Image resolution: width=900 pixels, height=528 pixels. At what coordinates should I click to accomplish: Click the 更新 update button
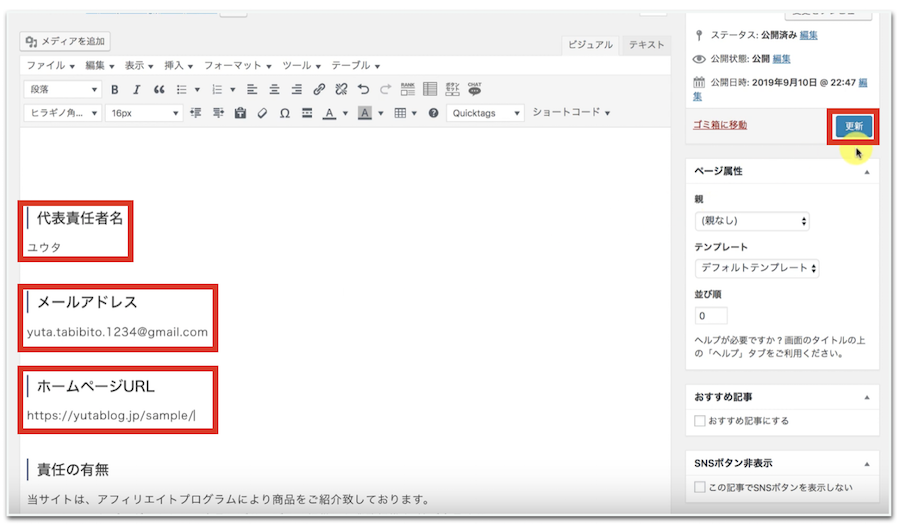tap(853, 127)
